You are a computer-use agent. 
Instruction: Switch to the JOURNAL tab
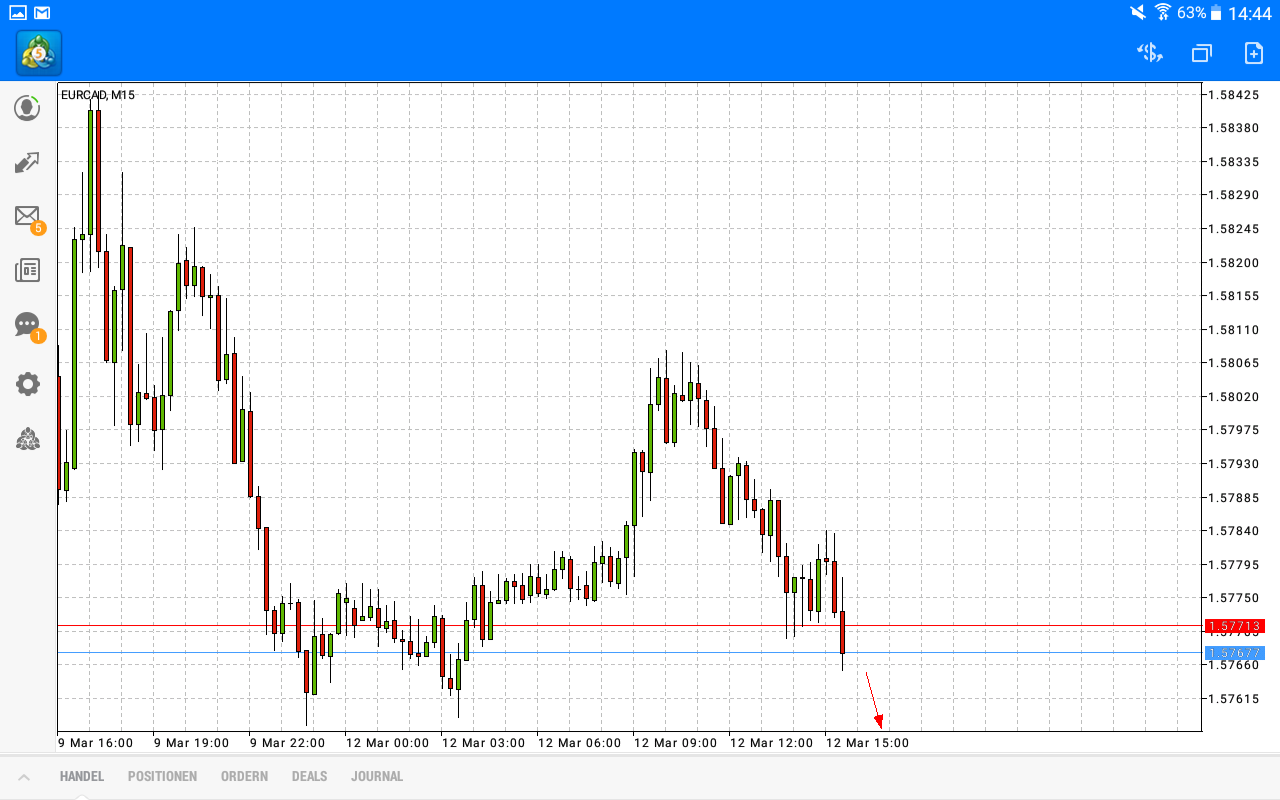pos(377,776)
